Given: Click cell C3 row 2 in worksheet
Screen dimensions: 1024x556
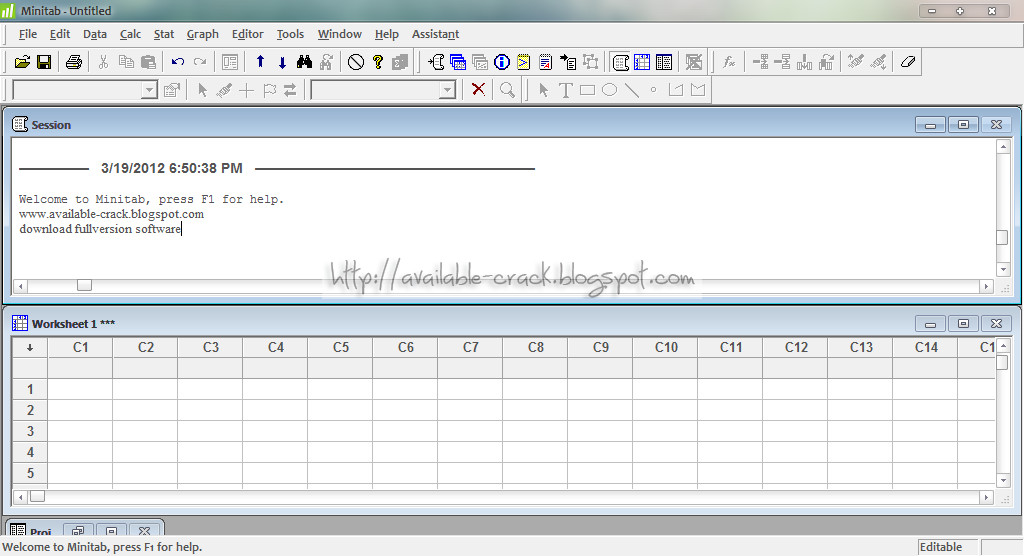Looking at the screenshot, I should [x=210, y=410].
